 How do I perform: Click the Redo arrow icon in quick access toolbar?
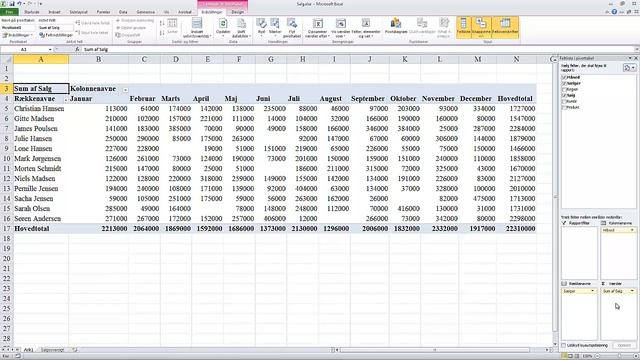click(29, 4)
